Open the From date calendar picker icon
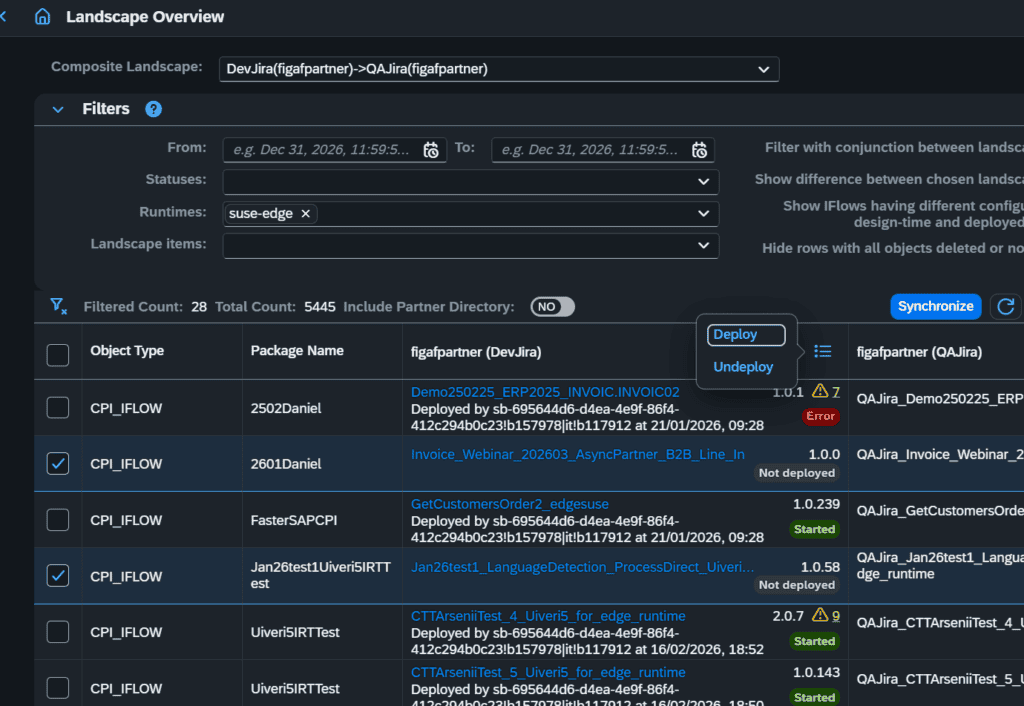 coord(431,150)
